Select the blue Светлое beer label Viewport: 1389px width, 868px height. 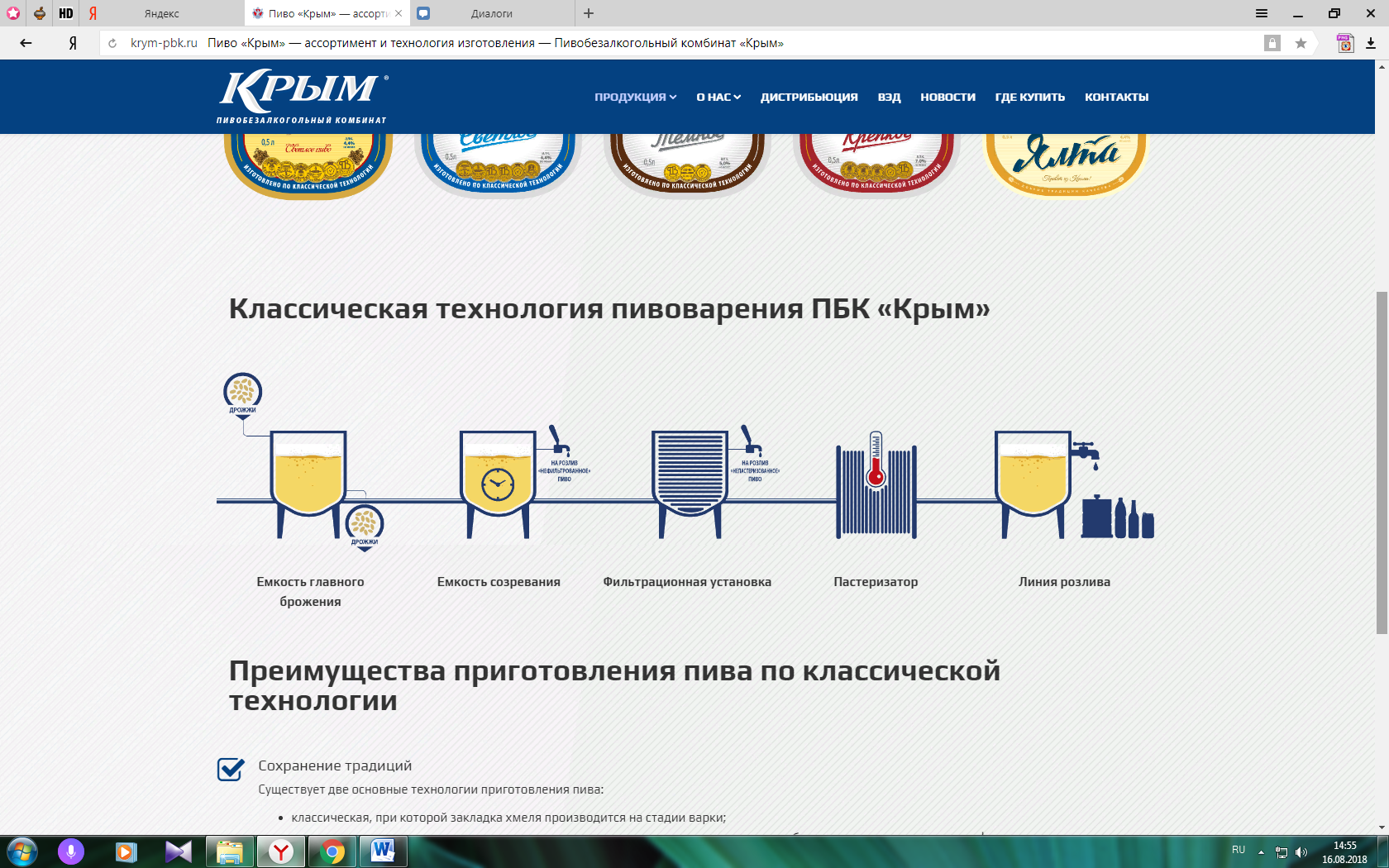click(x=498, y=165)
